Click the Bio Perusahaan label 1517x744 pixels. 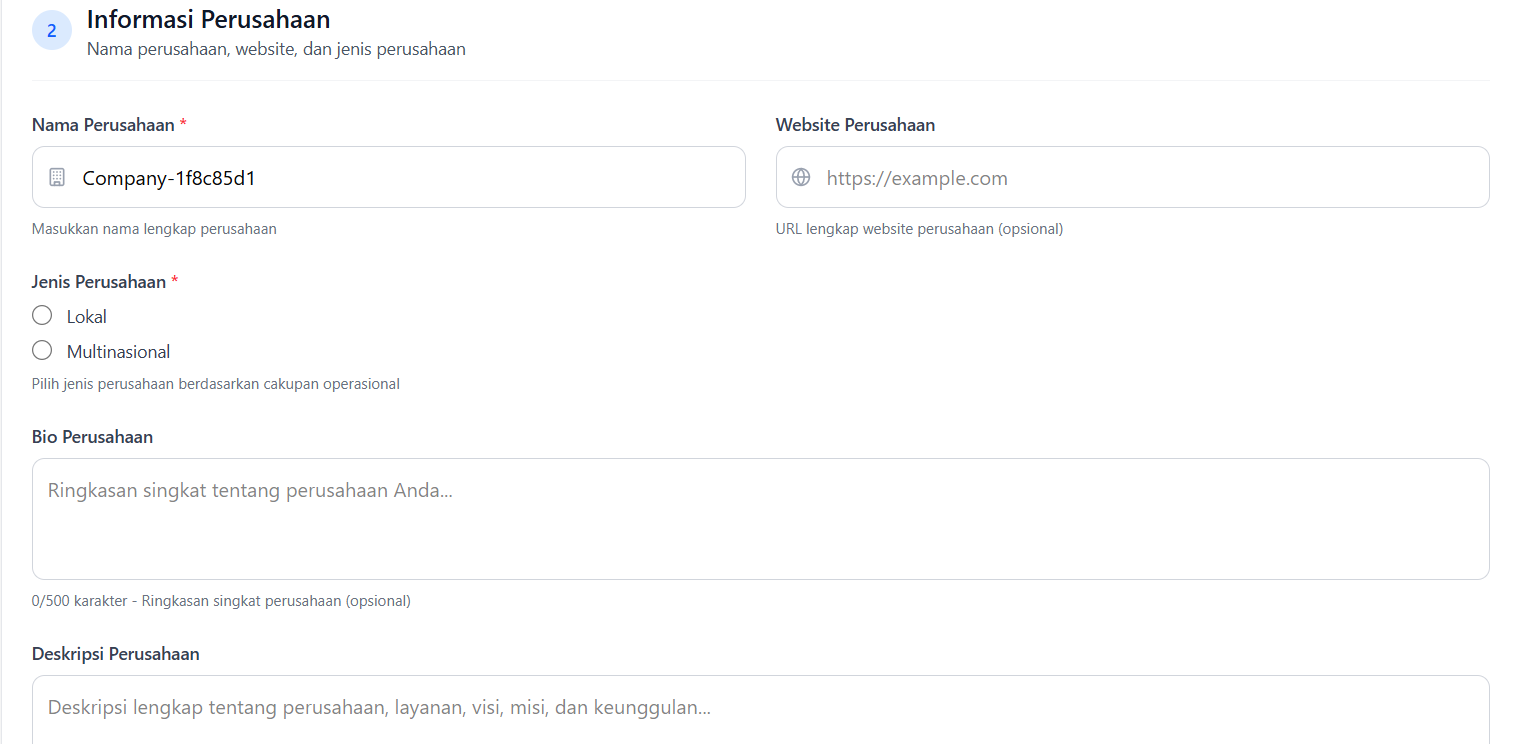tap(92, 436)
